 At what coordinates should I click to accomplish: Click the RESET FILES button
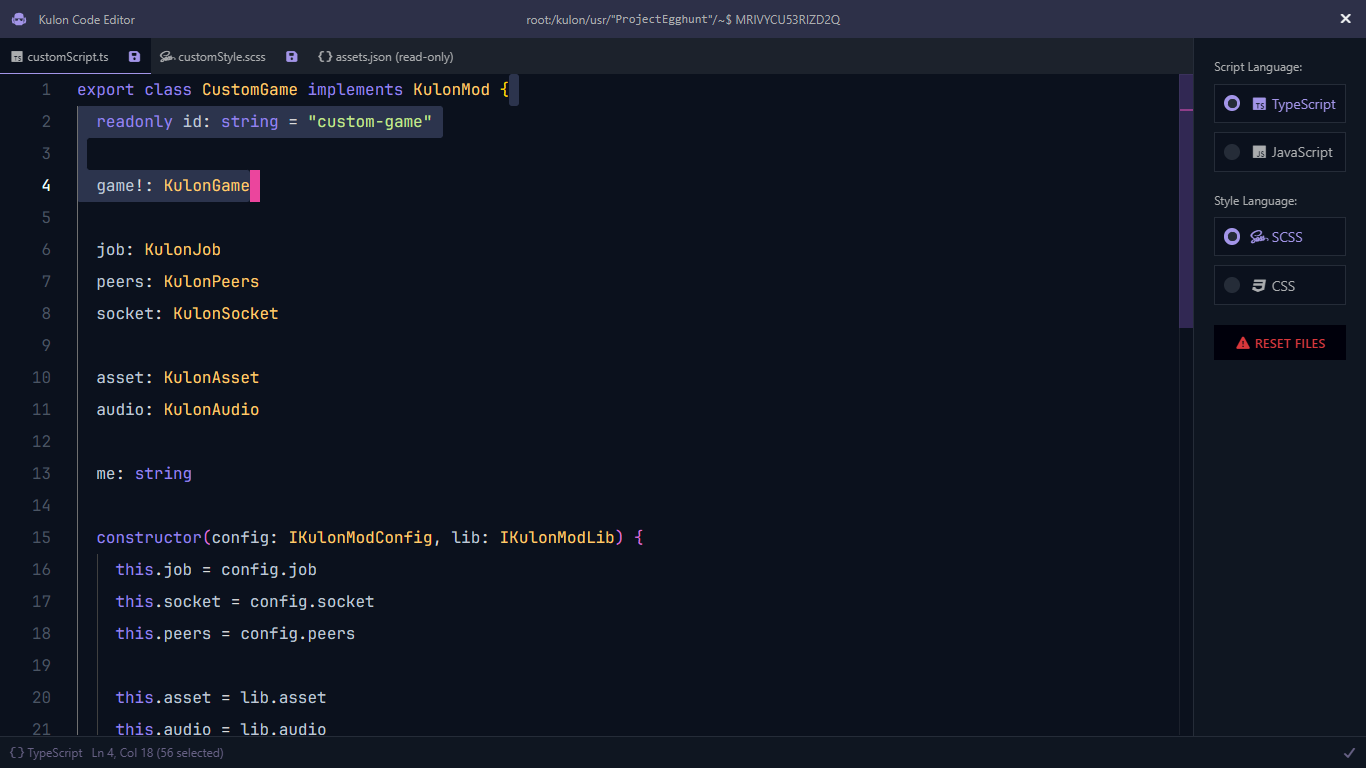(1280, 343)
